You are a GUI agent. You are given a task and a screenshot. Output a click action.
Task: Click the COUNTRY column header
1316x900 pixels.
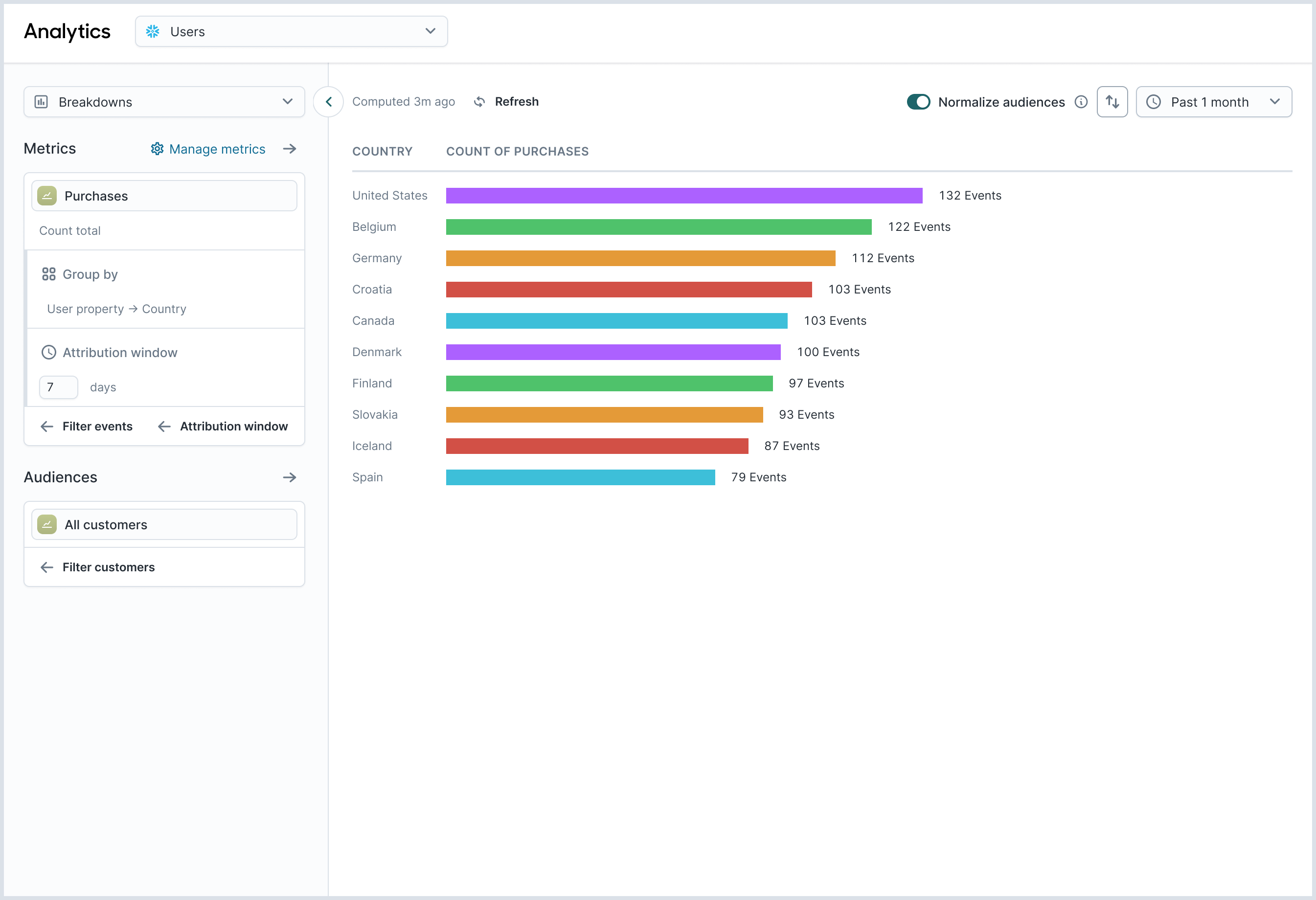382,152
